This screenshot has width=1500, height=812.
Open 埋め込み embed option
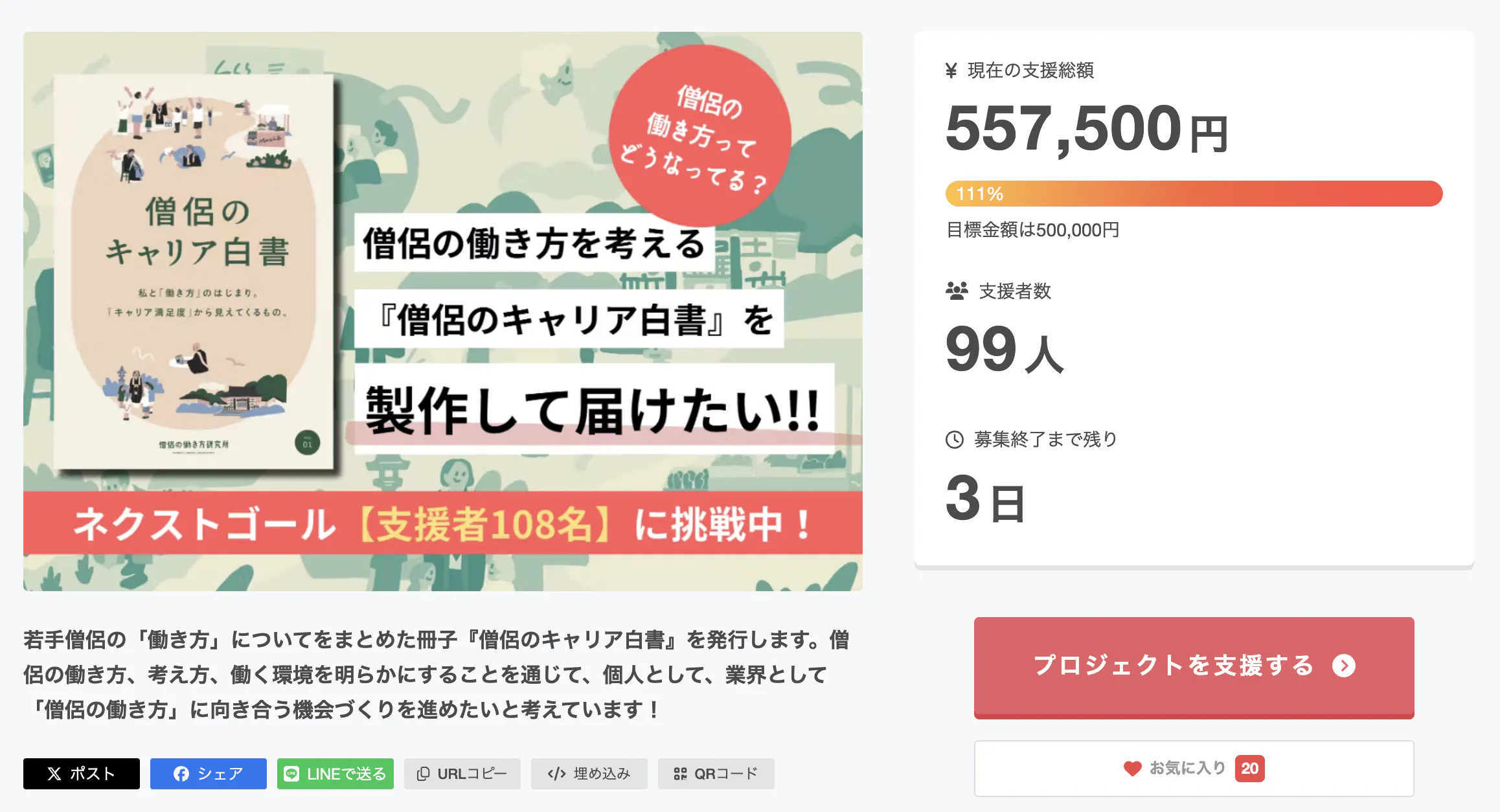pos(589,774)
